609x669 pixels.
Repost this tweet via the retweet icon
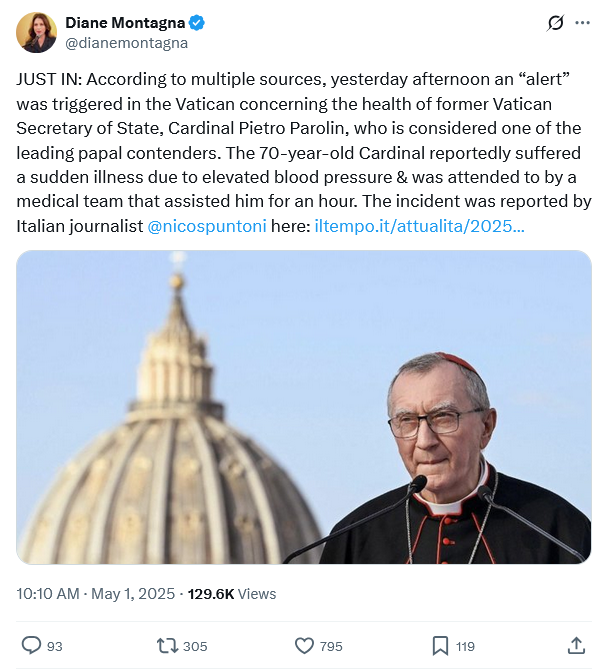[x=167, y=645]
